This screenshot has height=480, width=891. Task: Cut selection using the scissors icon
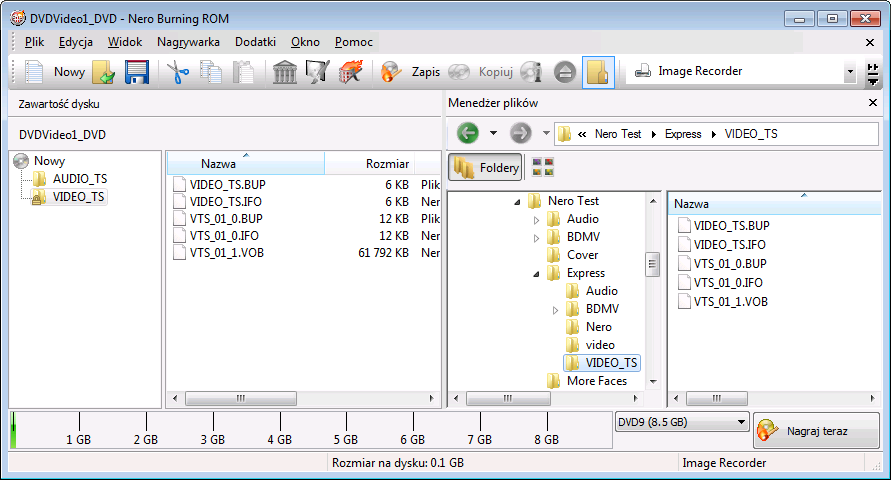coord(178,72)
